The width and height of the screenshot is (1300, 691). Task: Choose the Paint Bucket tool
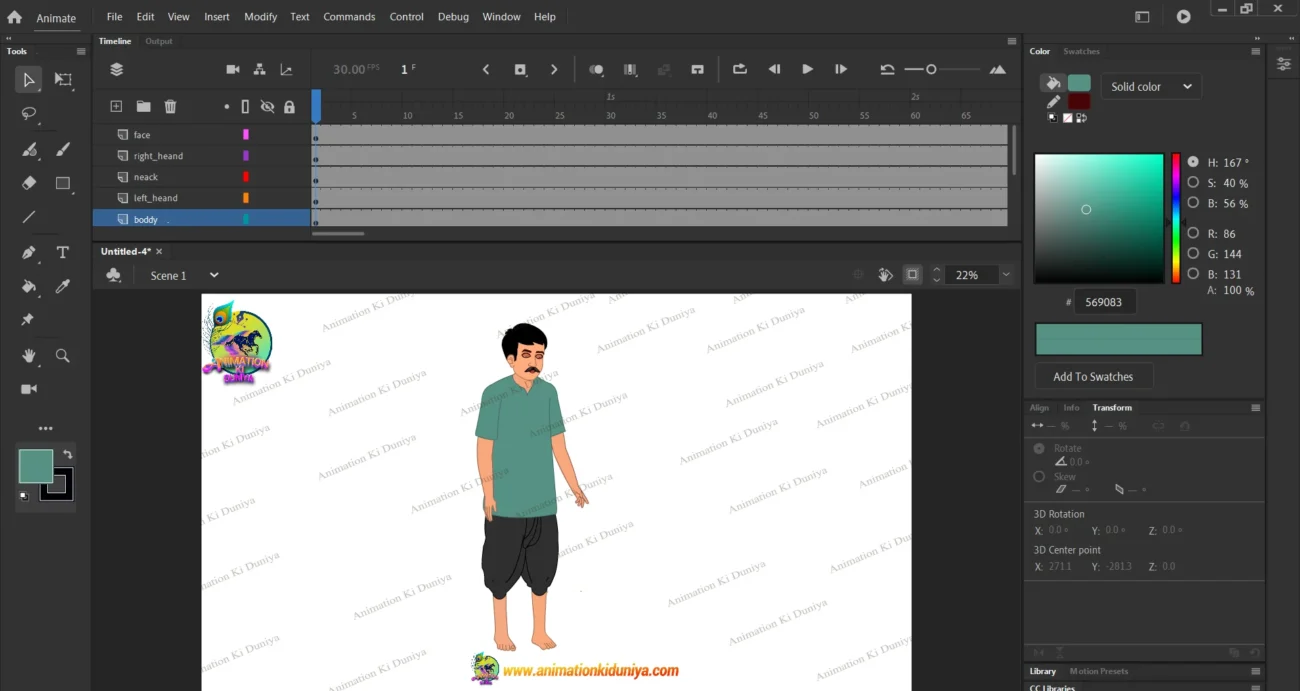29,286
